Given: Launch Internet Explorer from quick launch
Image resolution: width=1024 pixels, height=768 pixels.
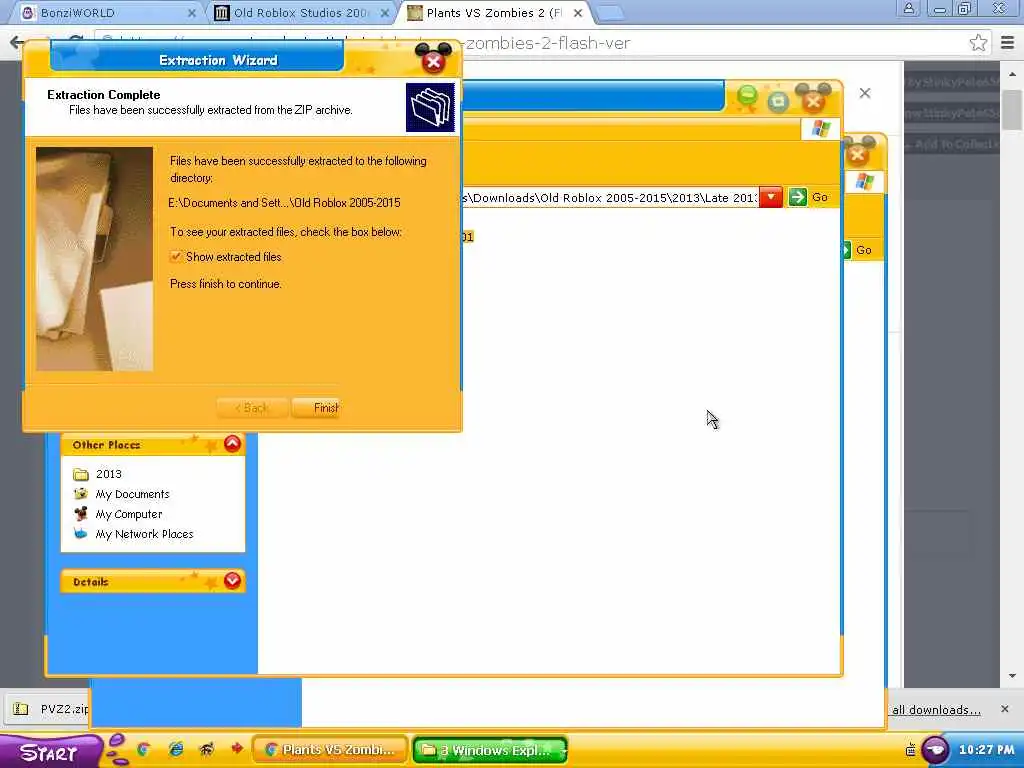Looking at the screenshot, I should click(176, 750).
